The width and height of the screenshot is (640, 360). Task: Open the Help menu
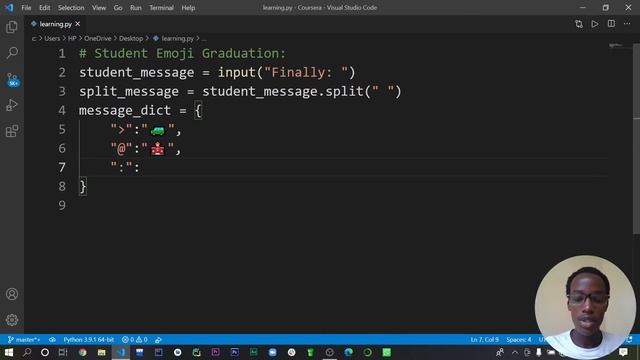(188, 8)
